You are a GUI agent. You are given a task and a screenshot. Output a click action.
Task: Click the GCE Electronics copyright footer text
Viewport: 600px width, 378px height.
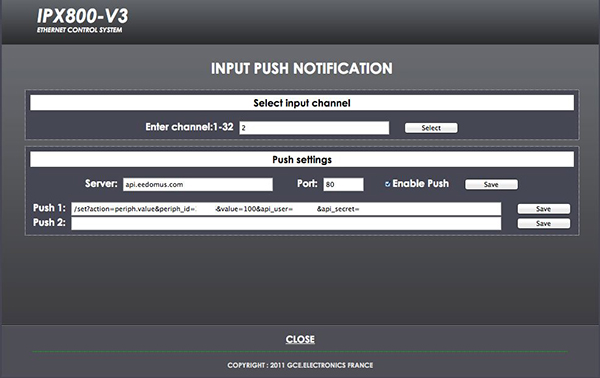pos(300,365)
